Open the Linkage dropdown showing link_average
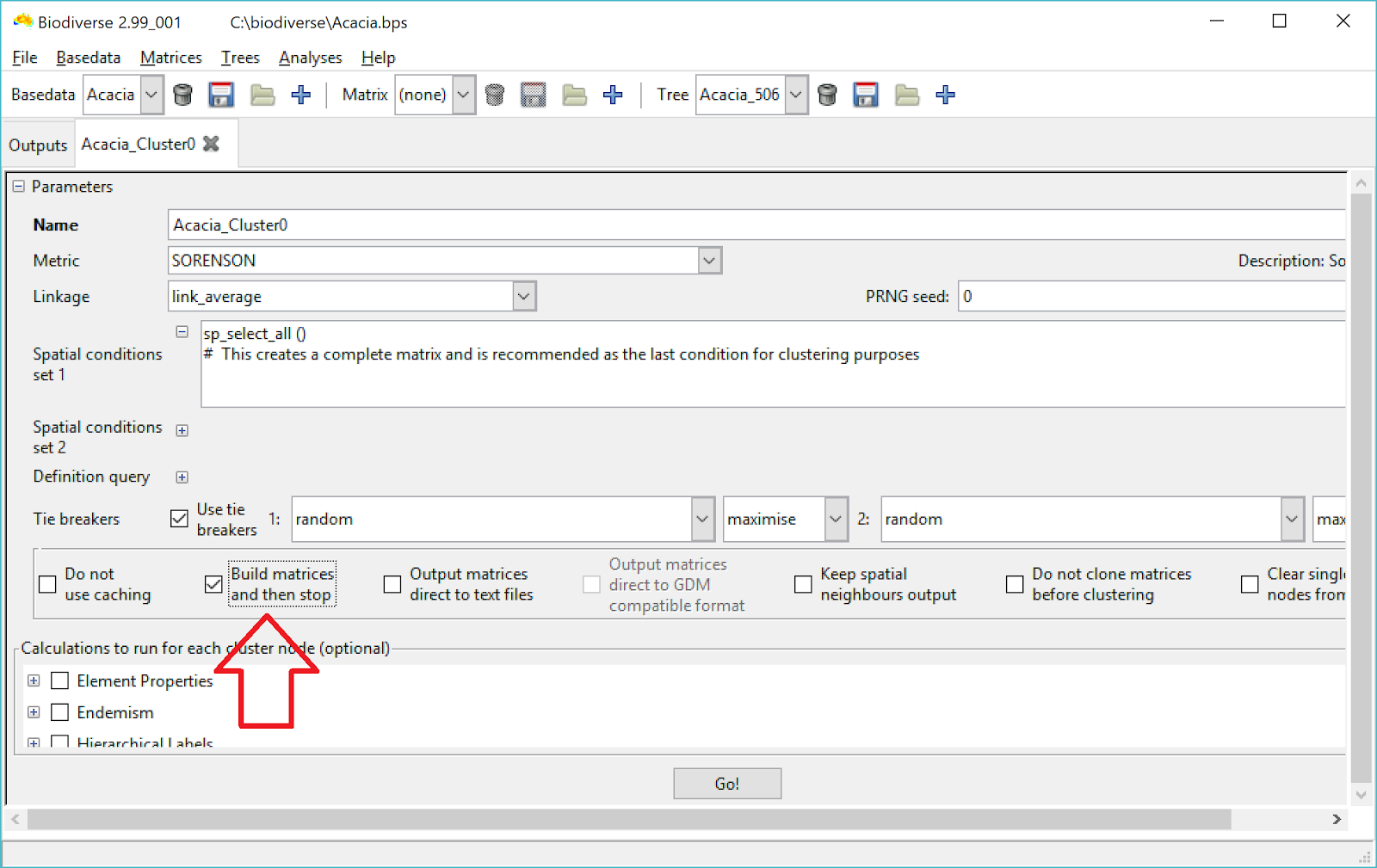Image resolution: width=1377 pixels, height=868 pixels. [523, 296]
